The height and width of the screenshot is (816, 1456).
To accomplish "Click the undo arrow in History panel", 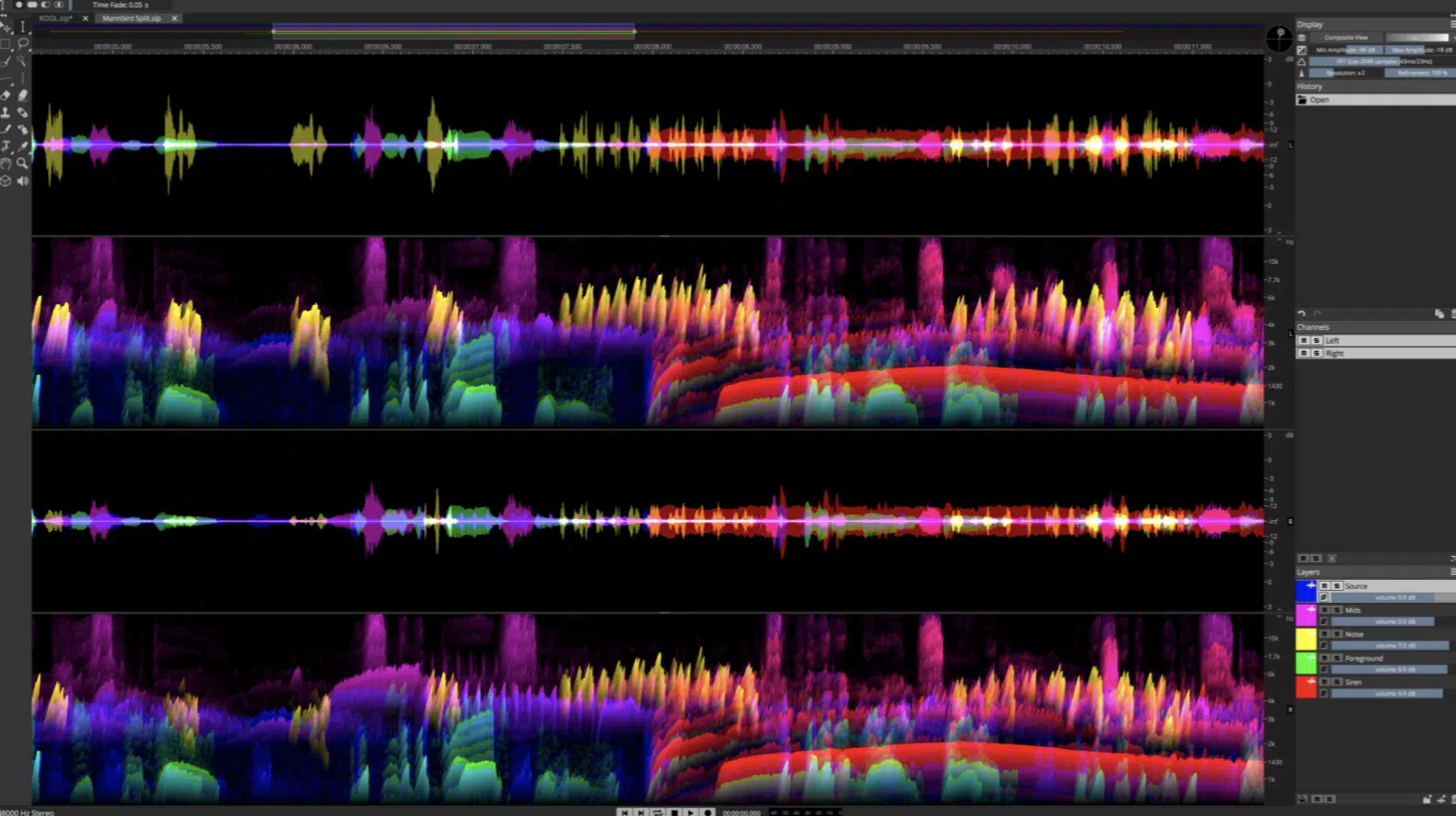I will coord(1302,313).
